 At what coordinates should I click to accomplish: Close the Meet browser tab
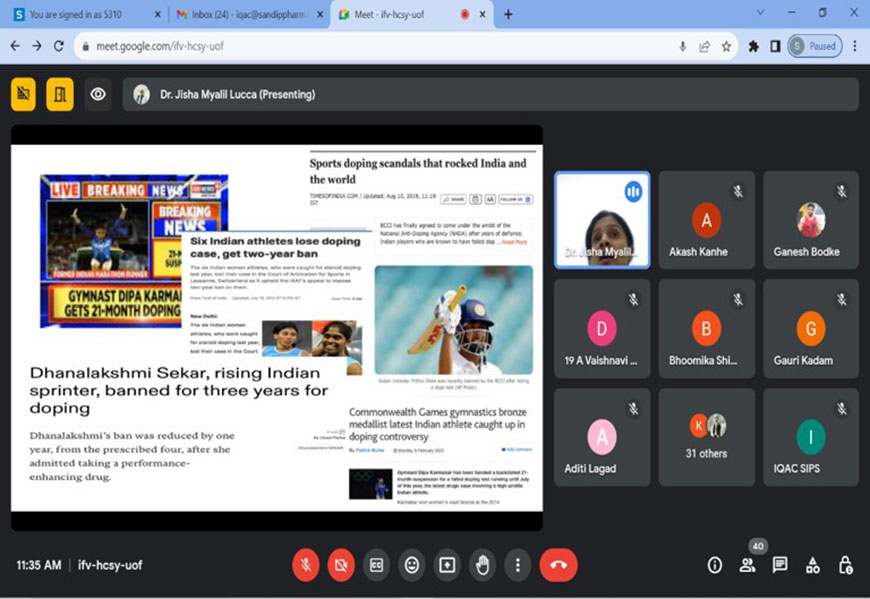tap(482, 14)
